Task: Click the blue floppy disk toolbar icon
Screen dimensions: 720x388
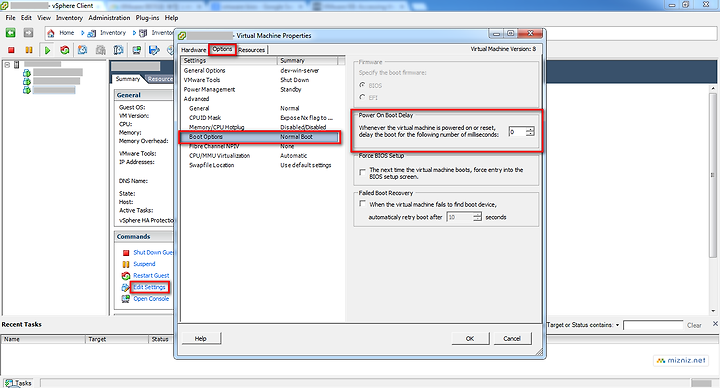Action: [x=154, y=50]
